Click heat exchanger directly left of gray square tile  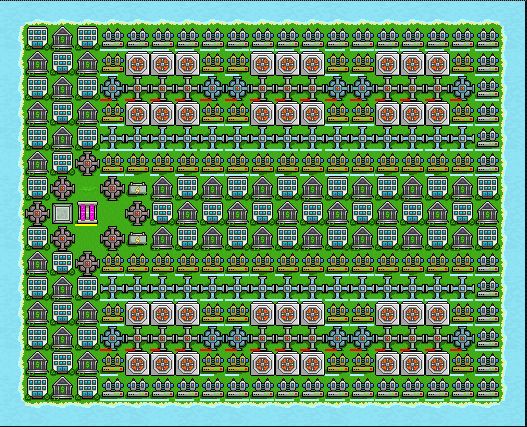[x=37, y=213]
